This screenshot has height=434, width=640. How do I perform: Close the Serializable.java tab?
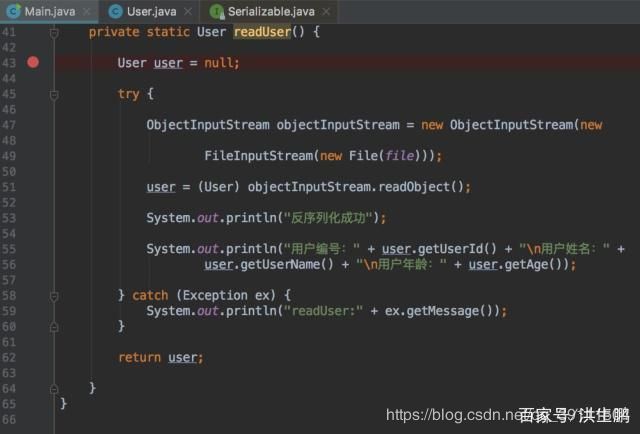[x=326, y=12]
